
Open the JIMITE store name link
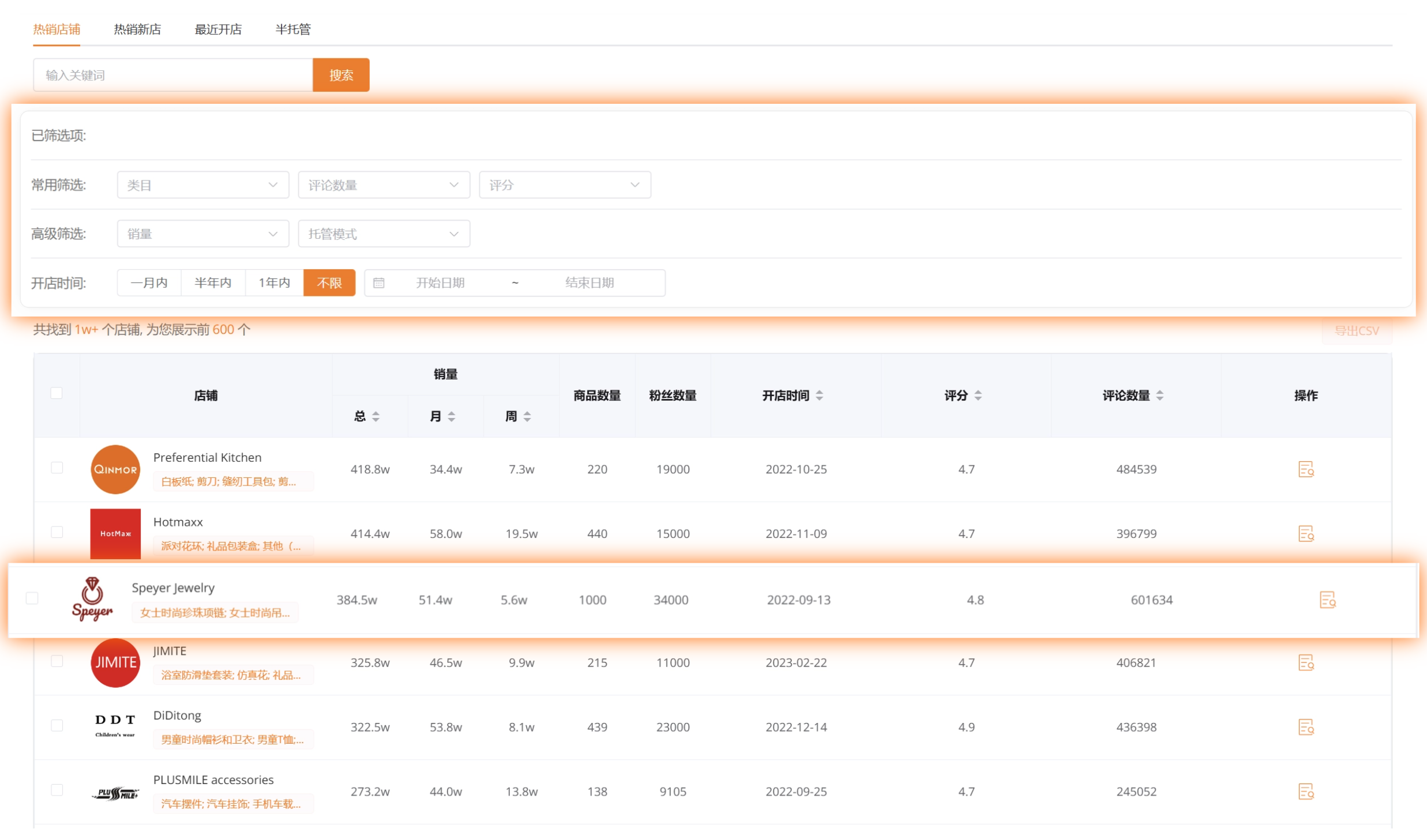[x=170, y=651]
